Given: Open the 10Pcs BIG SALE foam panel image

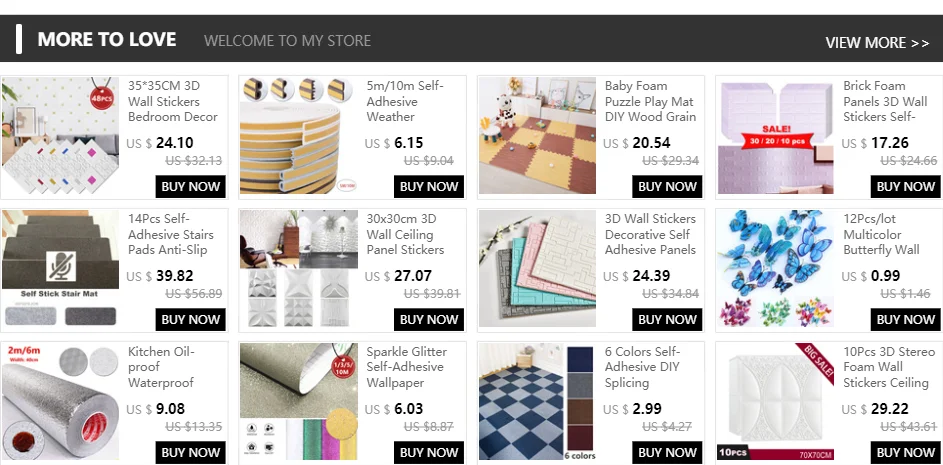Looking at the screenshot, I should click(x=775, y=401).
